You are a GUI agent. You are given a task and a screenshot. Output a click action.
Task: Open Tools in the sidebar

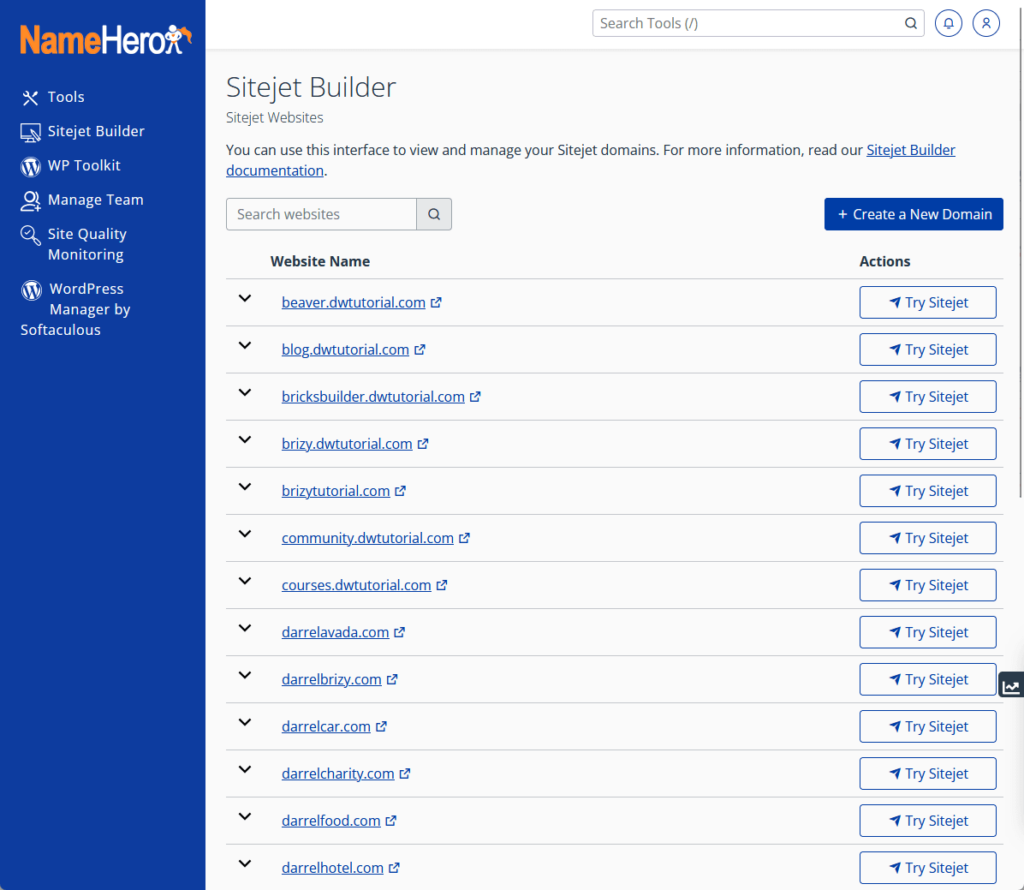tap(52, 97)
